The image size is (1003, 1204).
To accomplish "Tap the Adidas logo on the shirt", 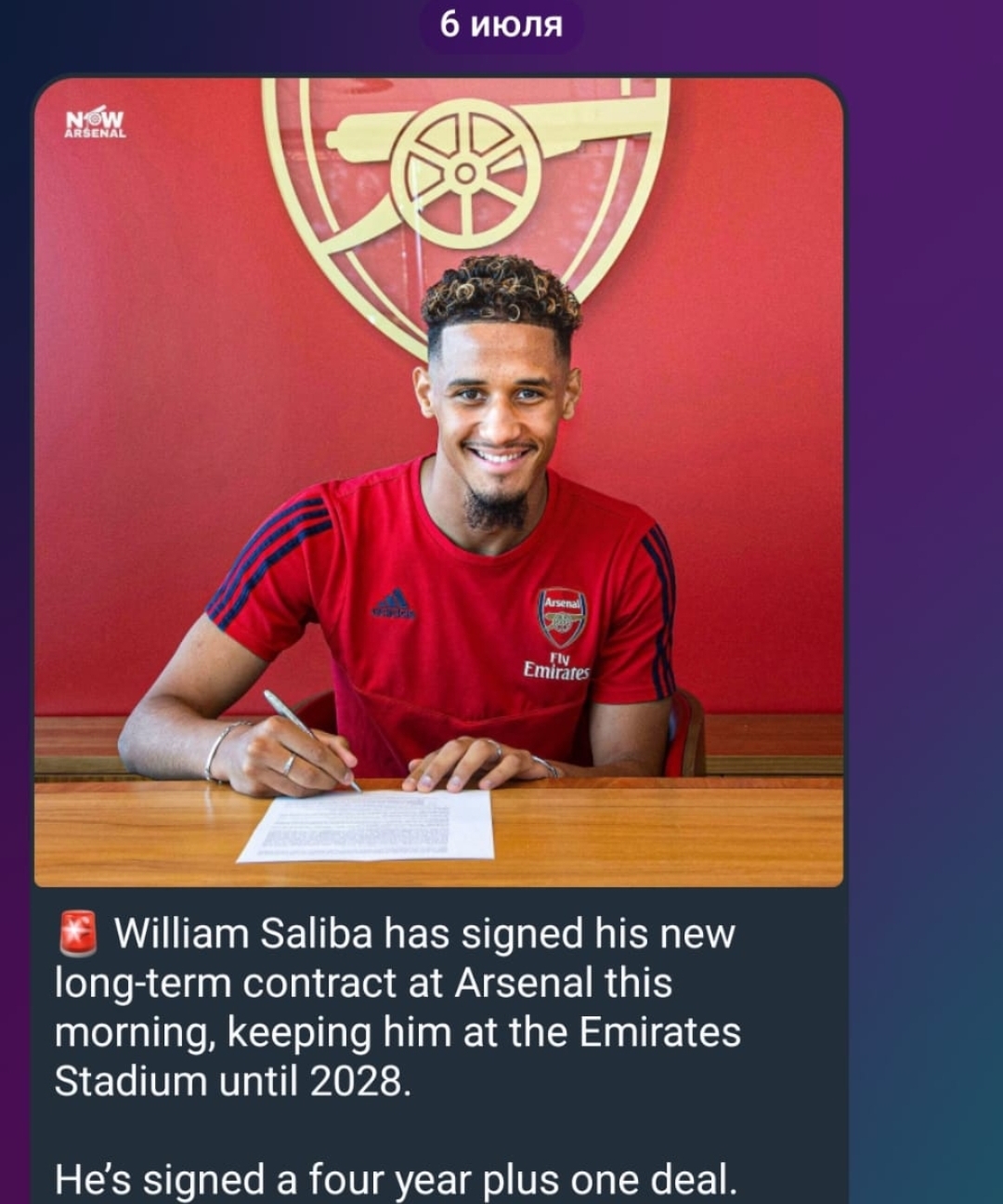I will (394, 604).
